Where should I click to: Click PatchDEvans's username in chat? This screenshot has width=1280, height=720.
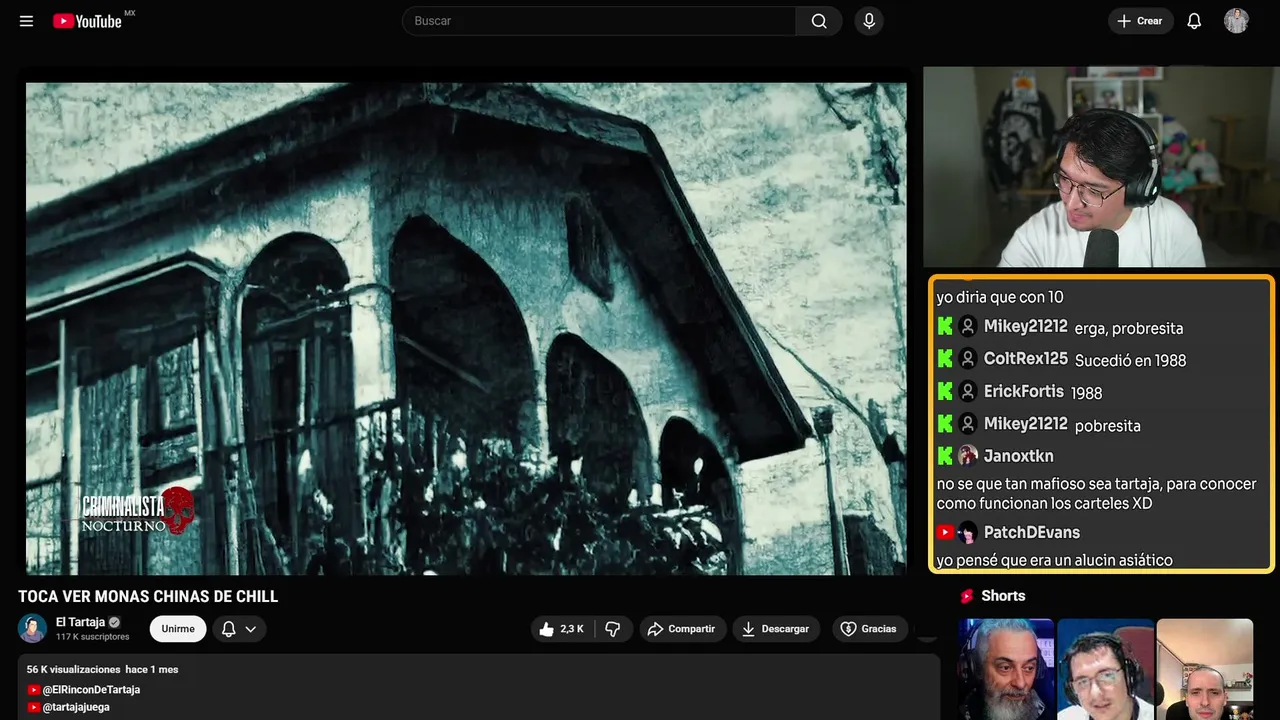pyautogui.click(x=1032, y=532)
